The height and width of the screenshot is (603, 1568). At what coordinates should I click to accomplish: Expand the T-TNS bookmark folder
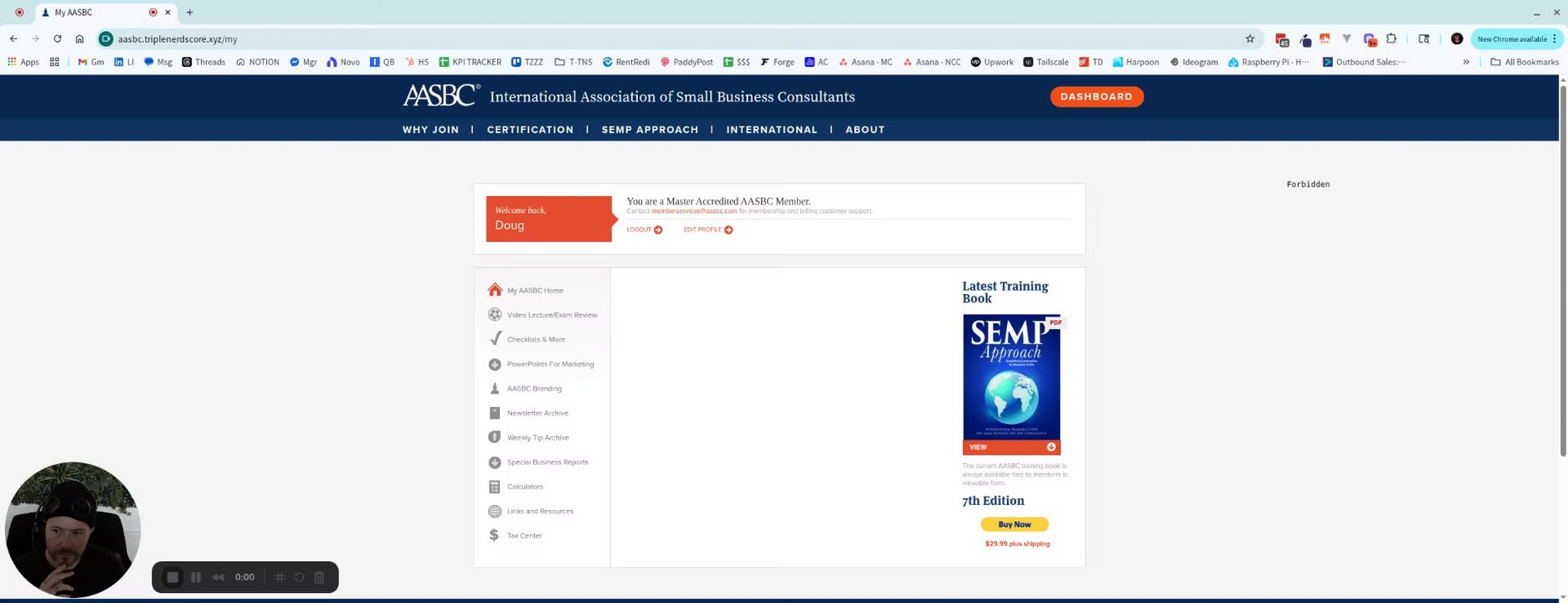573,62
